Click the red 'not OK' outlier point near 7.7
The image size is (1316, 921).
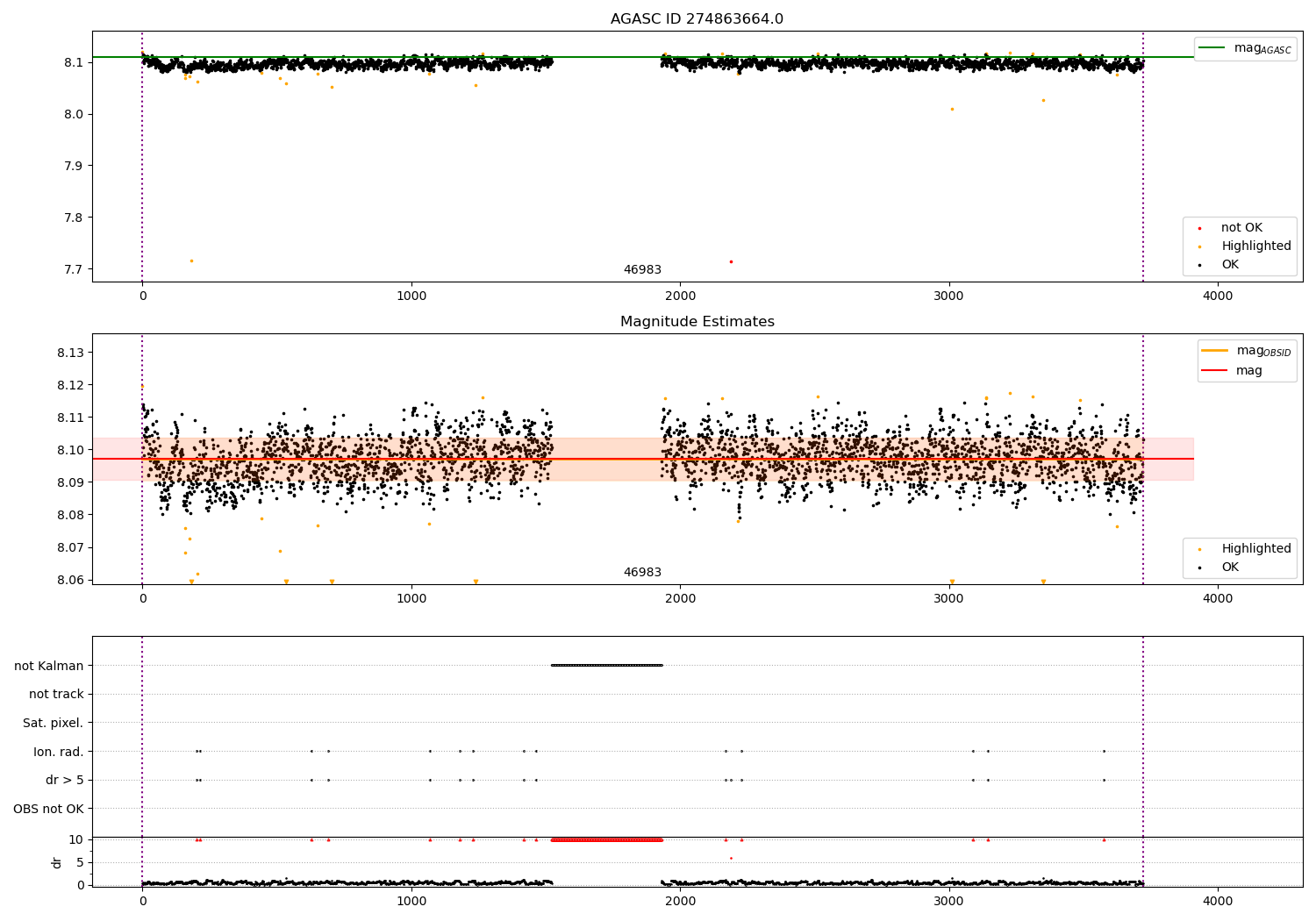click(731, 261)
